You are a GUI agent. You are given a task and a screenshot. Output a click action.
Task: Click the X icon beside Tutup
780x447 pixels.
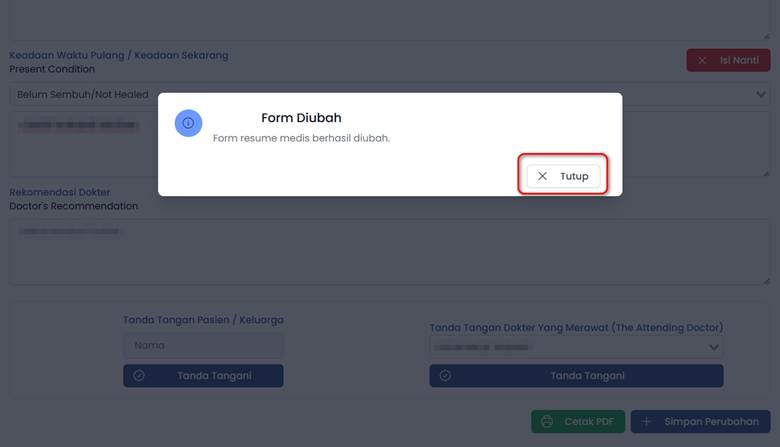542,176
